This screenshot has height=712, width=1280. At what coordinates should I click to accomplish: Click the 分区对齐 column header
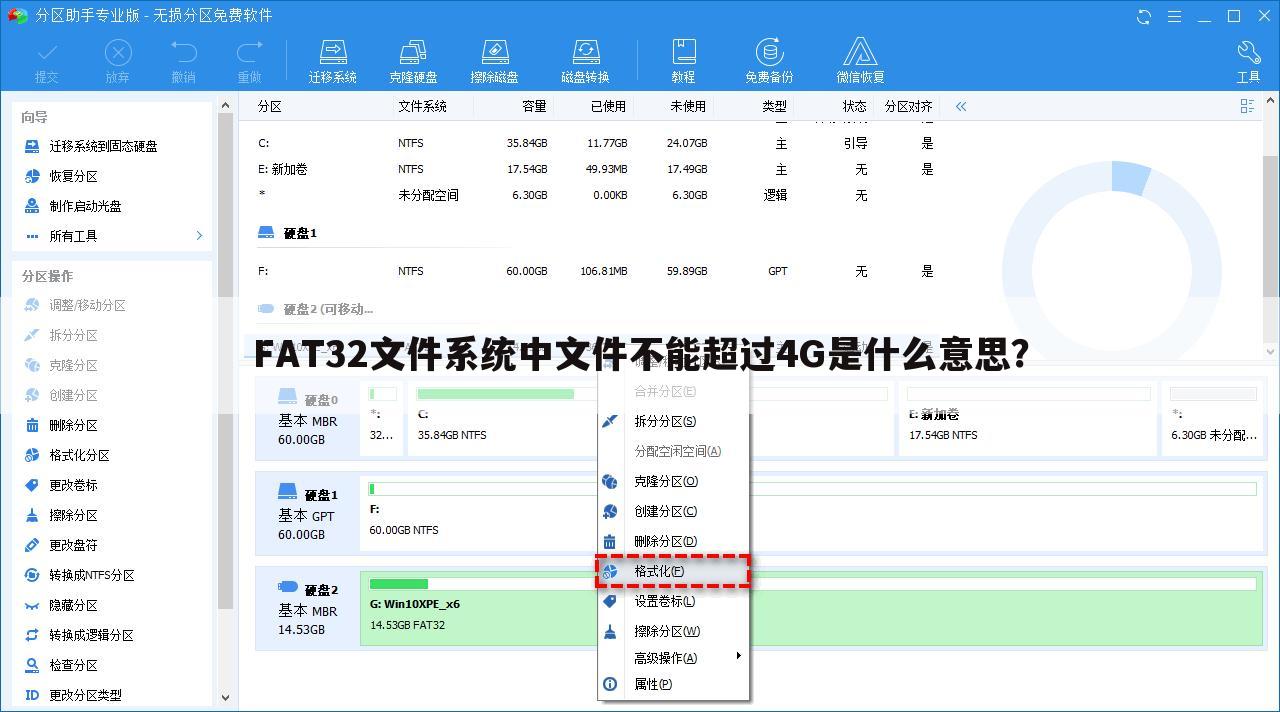(x=909, y=106)
